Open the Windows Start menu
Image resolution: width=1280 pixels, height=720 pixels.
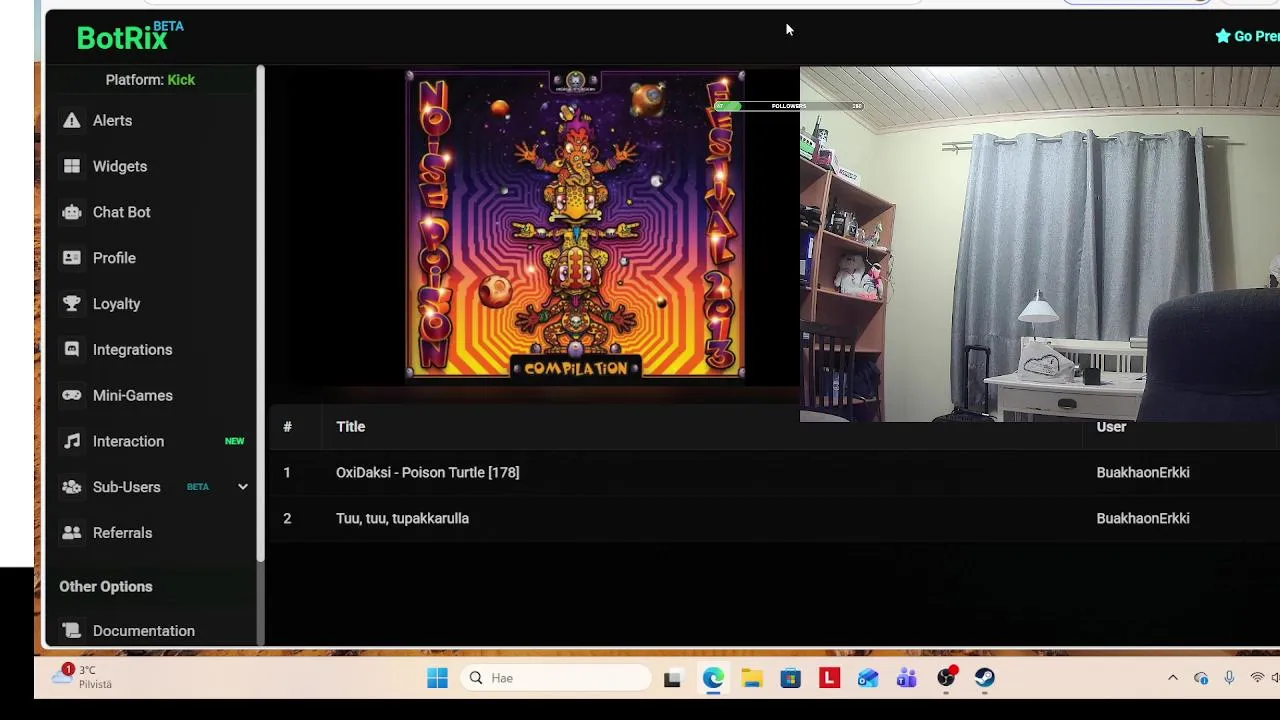point(437,678)
